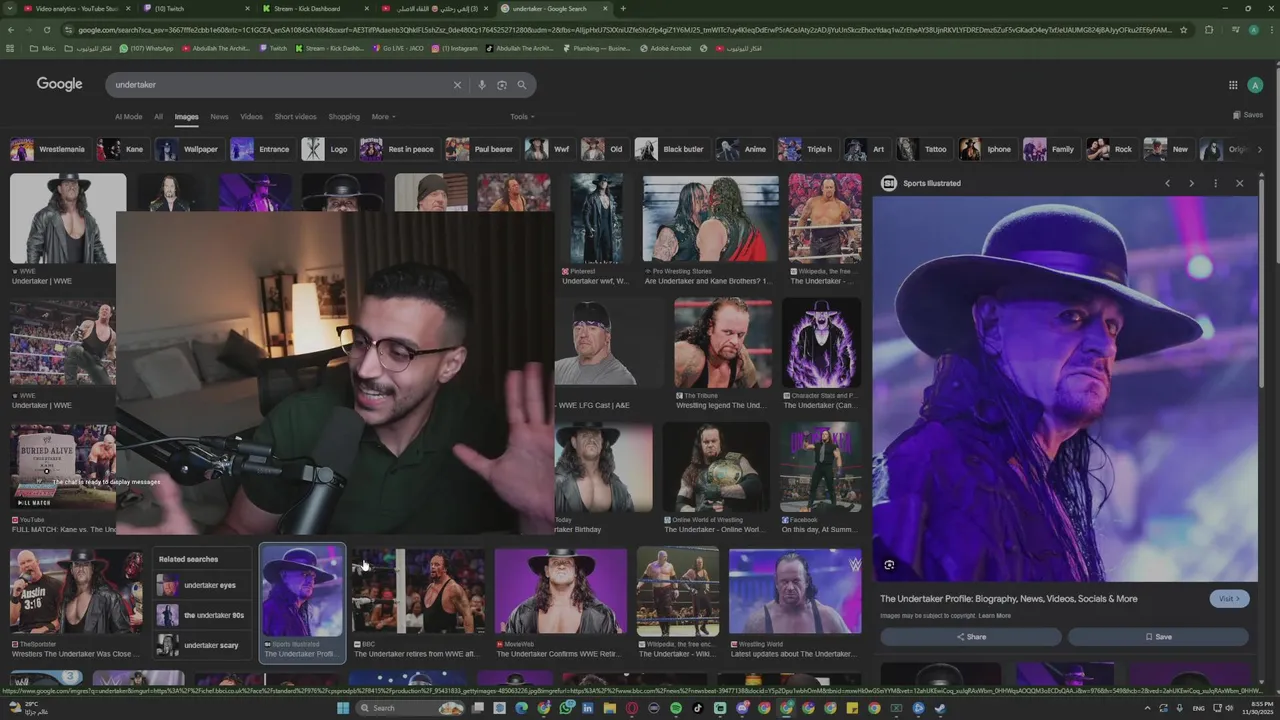Open related search undertaker eyes
The width and height of the screenshot is (1280, 720).
pos(201,586)
